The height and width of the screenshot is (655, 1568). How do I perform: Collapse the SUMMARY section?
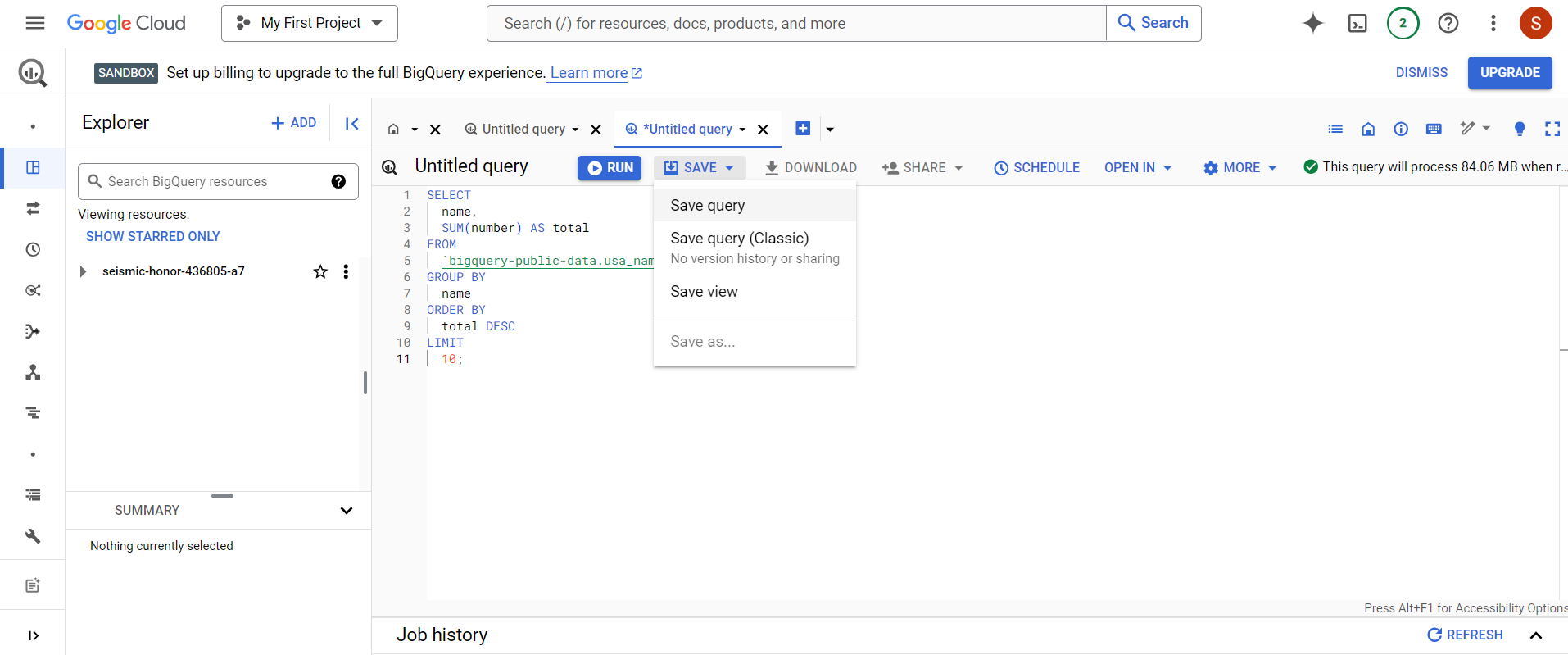[347, 510]
